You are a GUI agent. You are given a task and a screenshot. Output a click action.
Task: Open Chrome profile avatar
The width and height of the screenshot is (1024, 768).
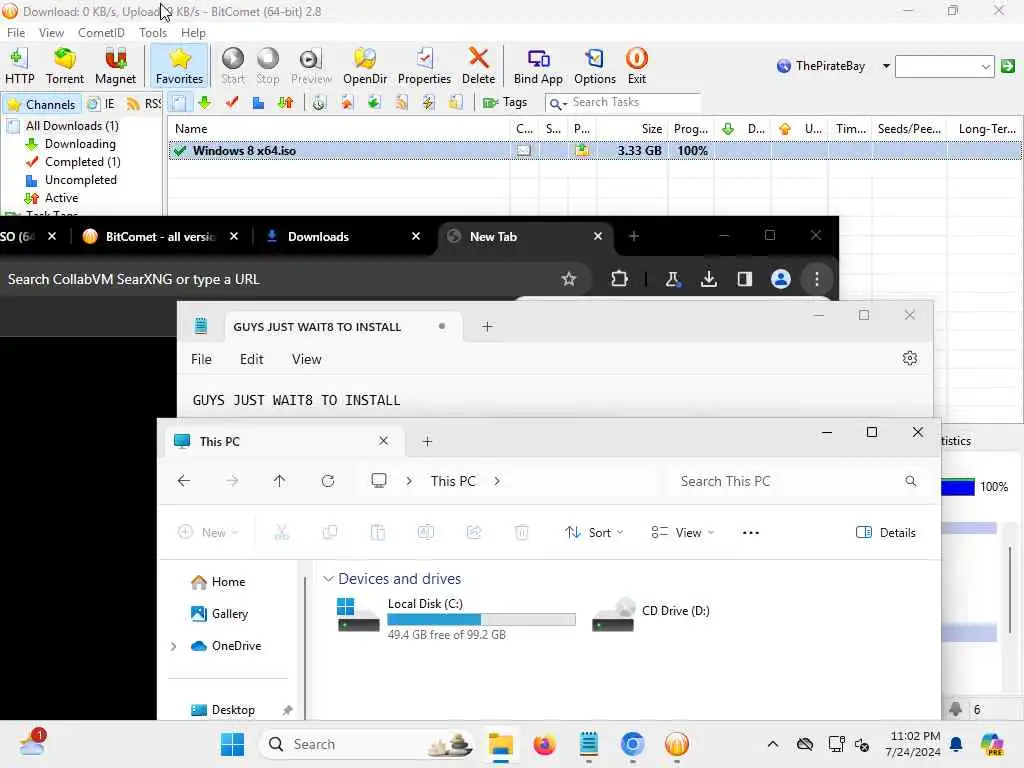[780, 280]
